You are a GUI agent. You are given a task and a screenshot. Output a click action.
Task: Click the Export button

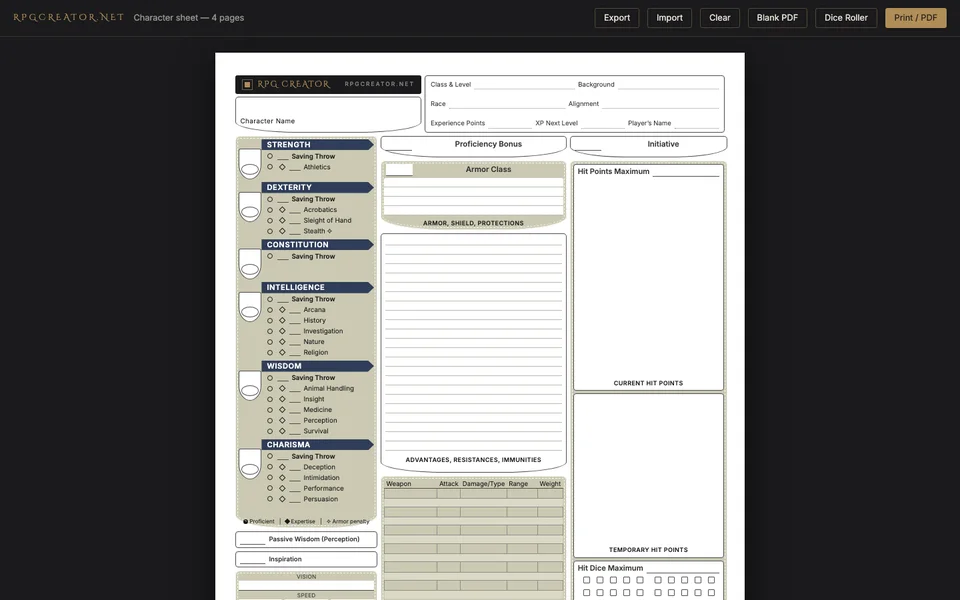[617, 18]
